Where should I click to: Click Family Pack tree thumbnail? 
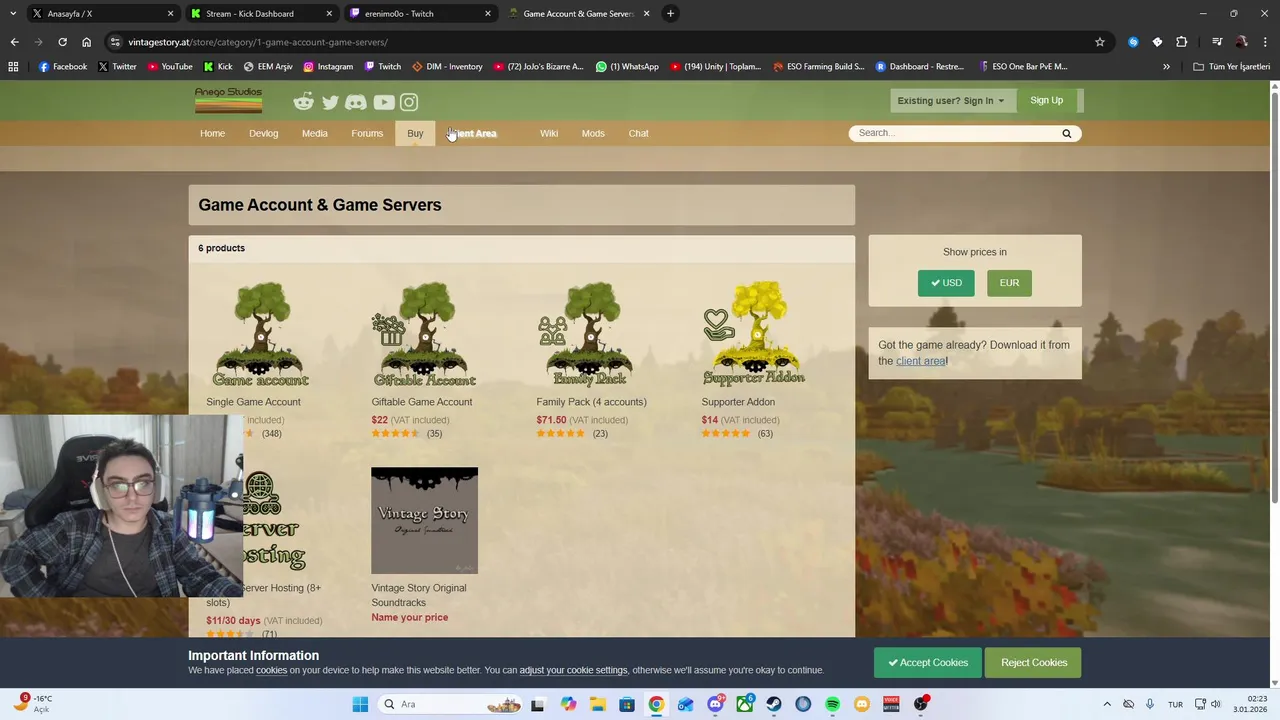click(x=589, y=335)
